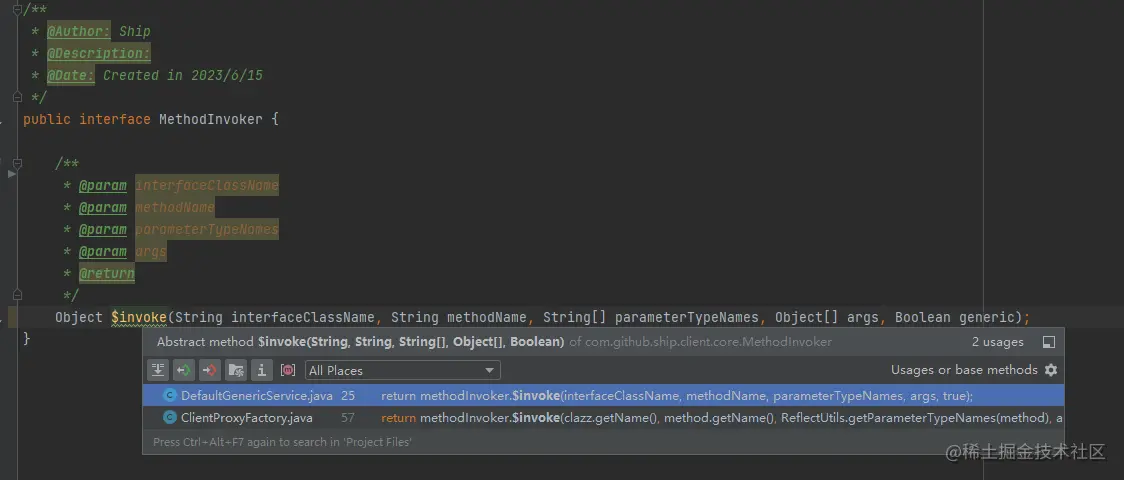Viewport: 1124px width, 480px height.
Task: Toggle the write access filter icon
Action: click(209, 370)
